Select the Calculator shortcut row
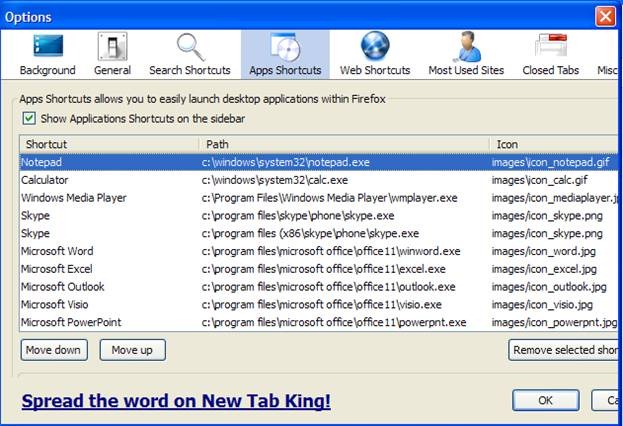The image size is (623, 426). pyautogui.click(x=49, y=180)
